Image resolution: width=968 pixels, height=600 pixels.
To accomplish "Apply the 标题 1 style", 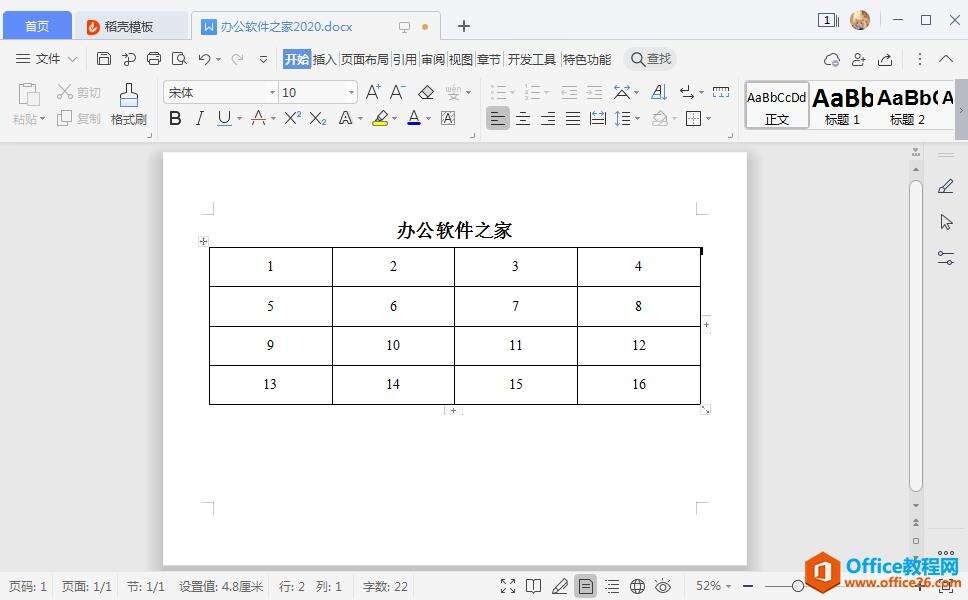I will coord(842,106).
